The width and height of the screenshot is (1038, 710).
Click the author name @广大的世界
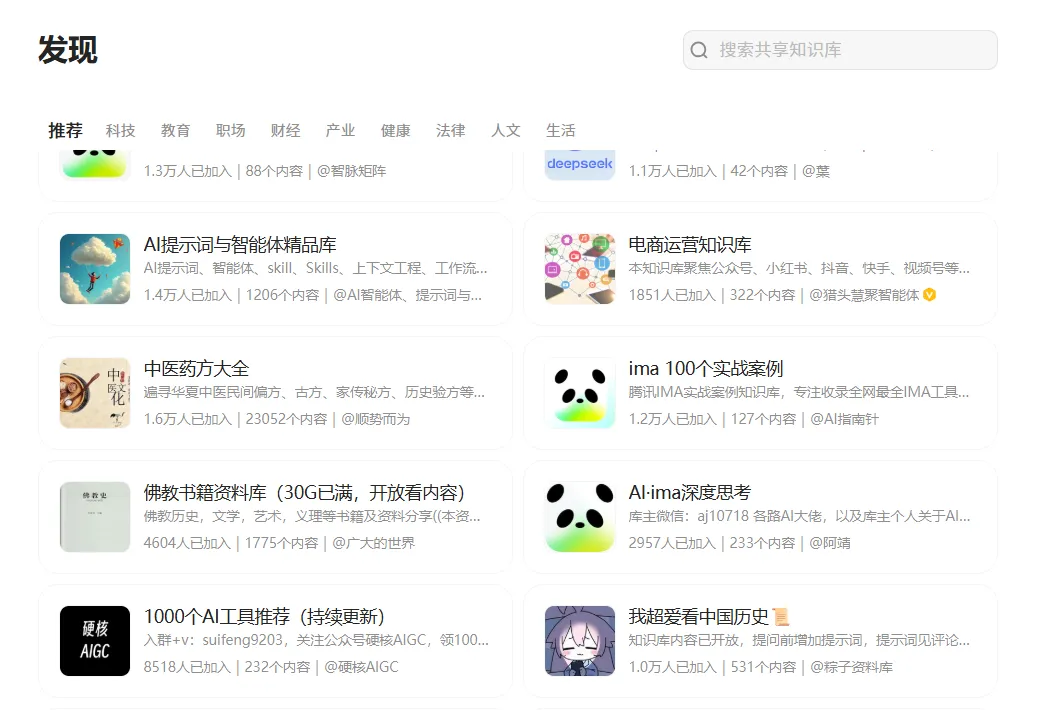(x=373, y=543)
